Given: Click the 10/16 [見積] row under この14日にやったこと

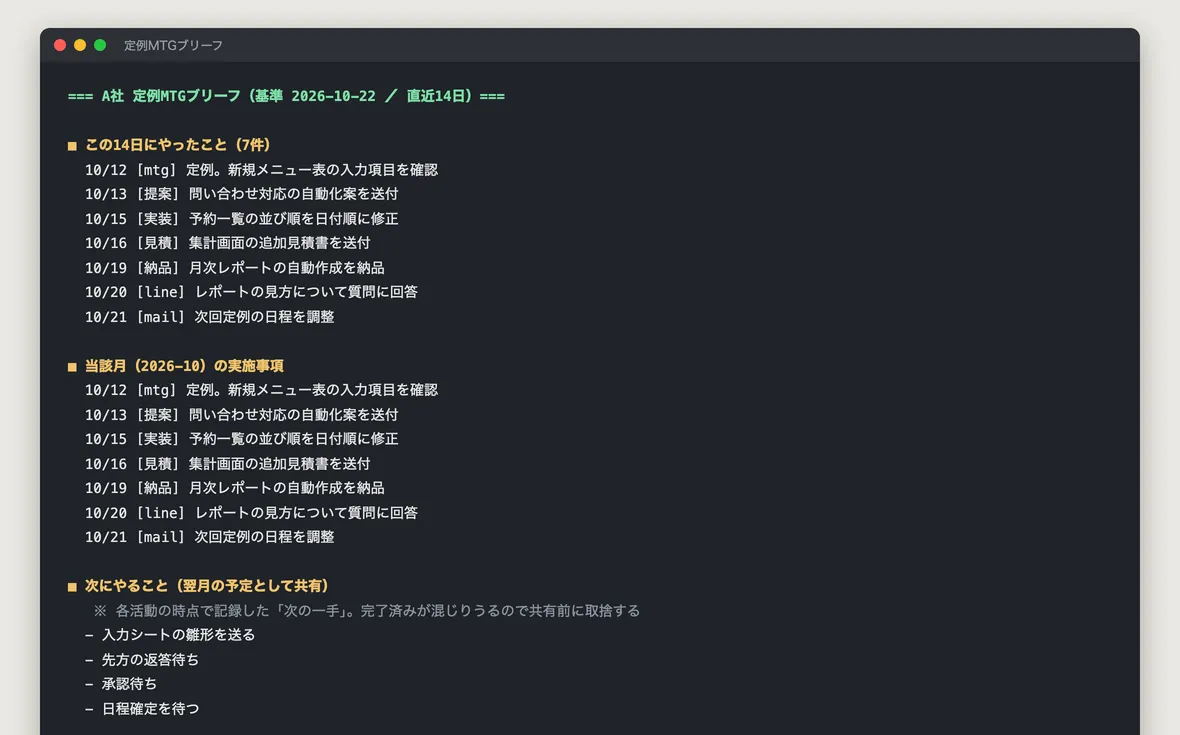Looking at the screenshot, I should 227,243.
